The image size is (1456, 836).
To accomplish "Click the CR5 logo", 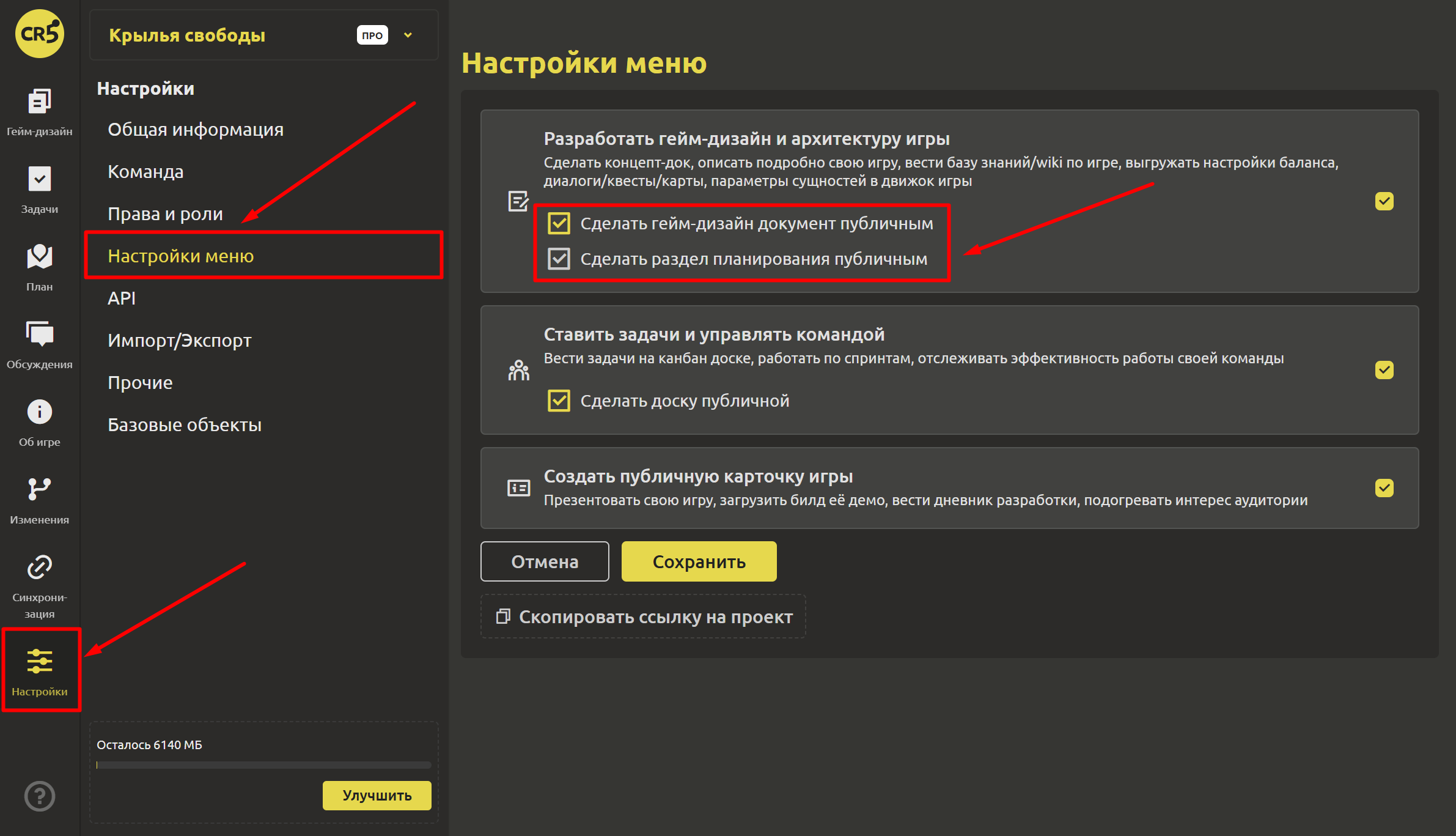I will (39, 34).
